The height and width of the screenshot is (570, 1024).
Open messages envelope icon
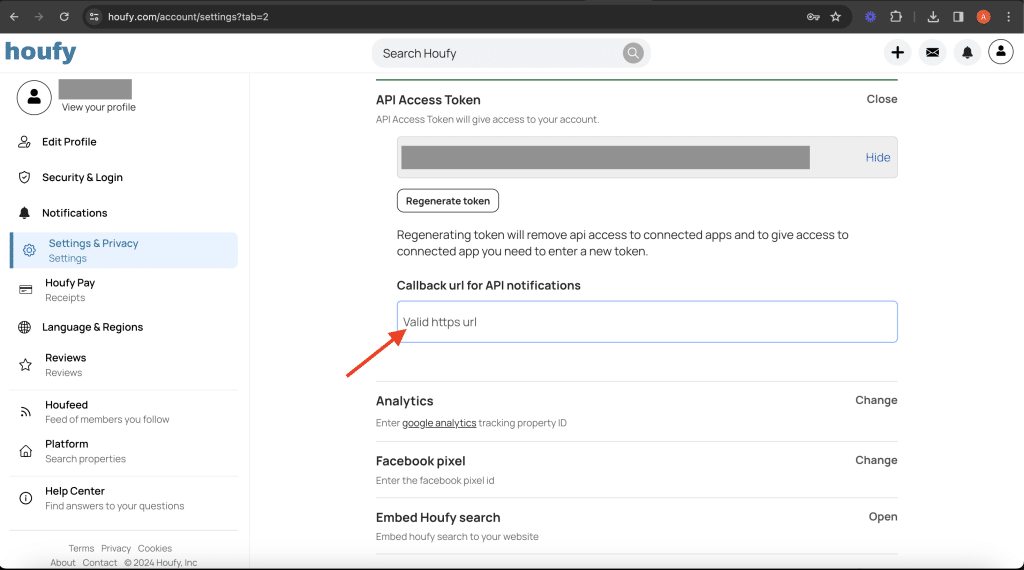coord(933,52)
